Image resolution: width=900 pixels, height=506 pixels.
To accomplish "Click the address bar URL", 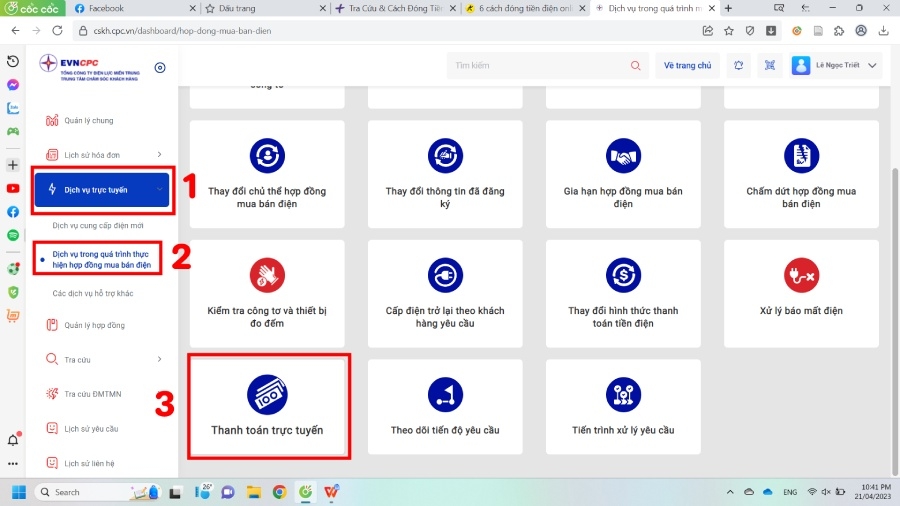I will 182,31.
